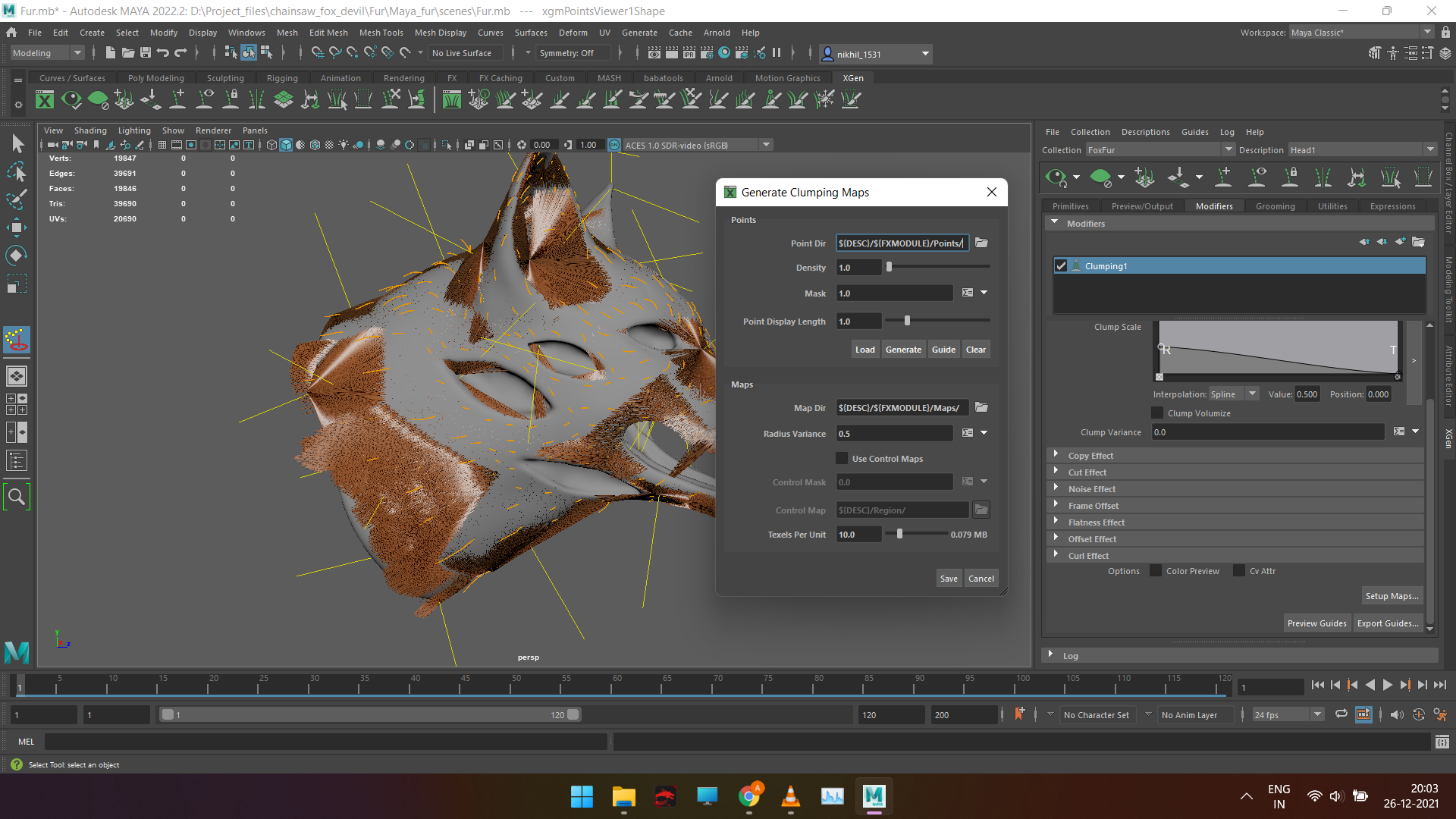Screen dimensions: 1456x819
Task: Click the Generate button in Clumping Maps dialog
Action: pos(903,349)
